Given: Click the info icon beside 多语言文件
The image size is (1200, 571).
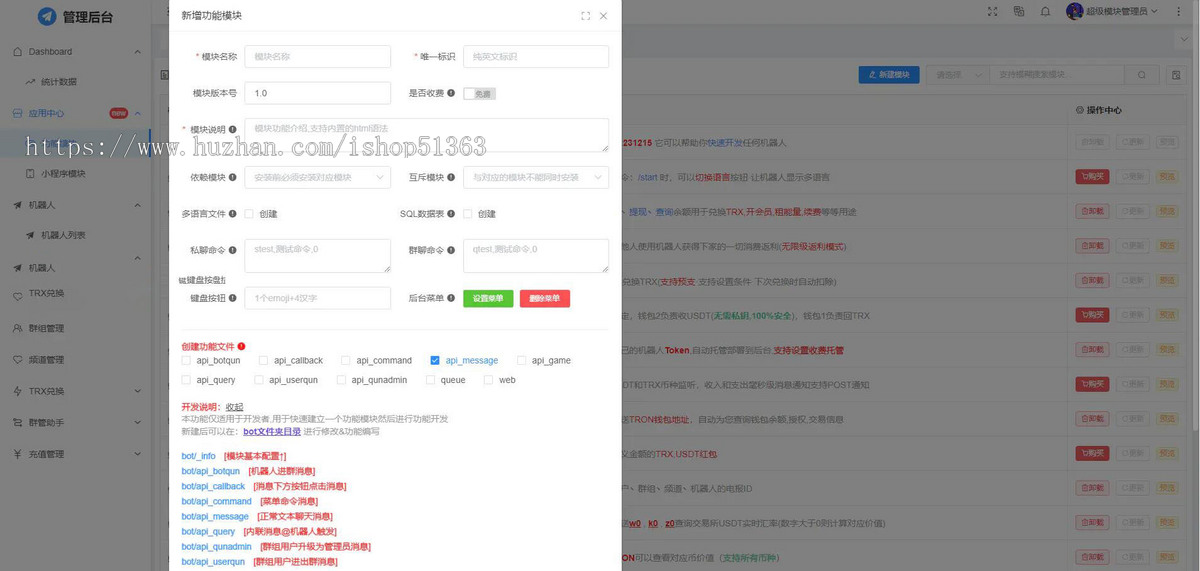Looking at the screenshot, I should point(233,214).
